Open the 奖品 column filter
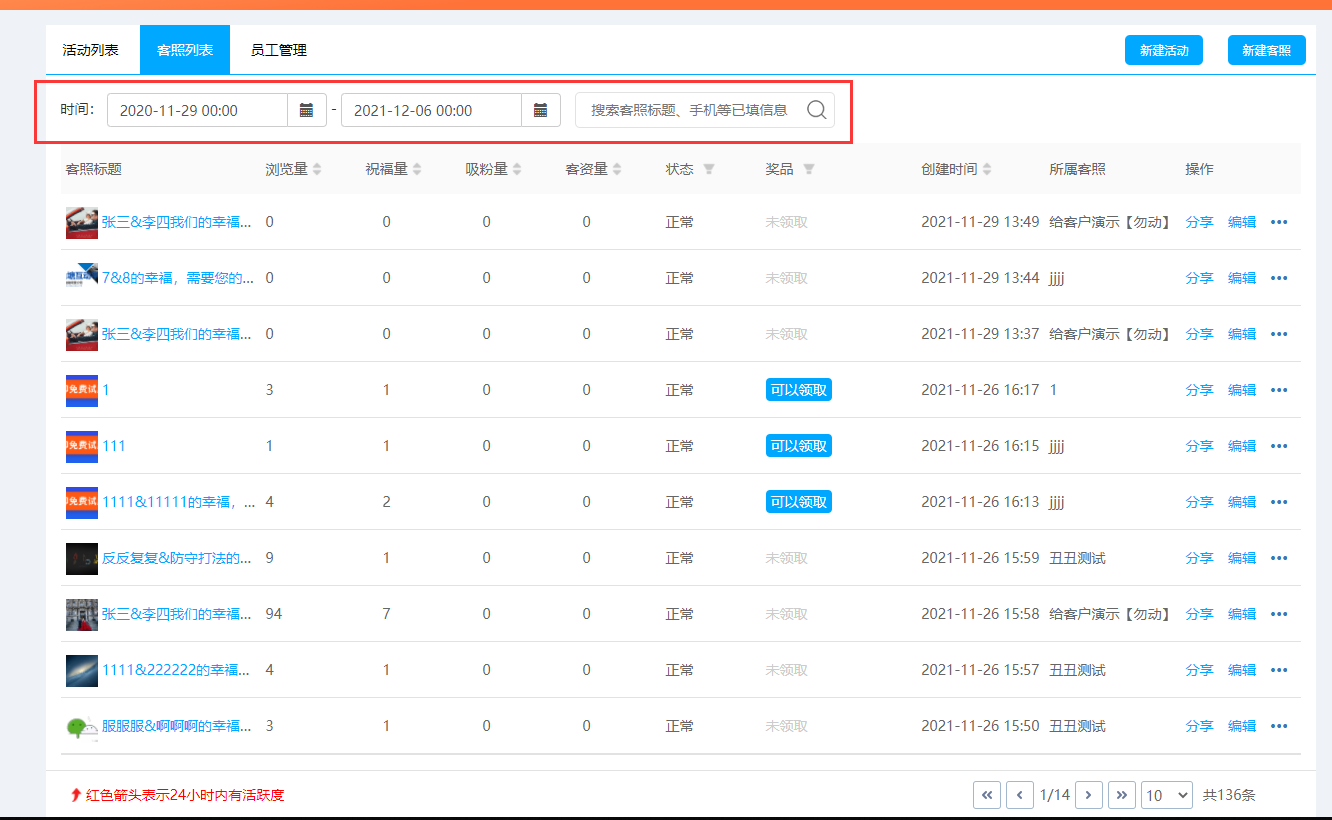The height and width of the screenshot is (820, 1332). tap(809, 170)
